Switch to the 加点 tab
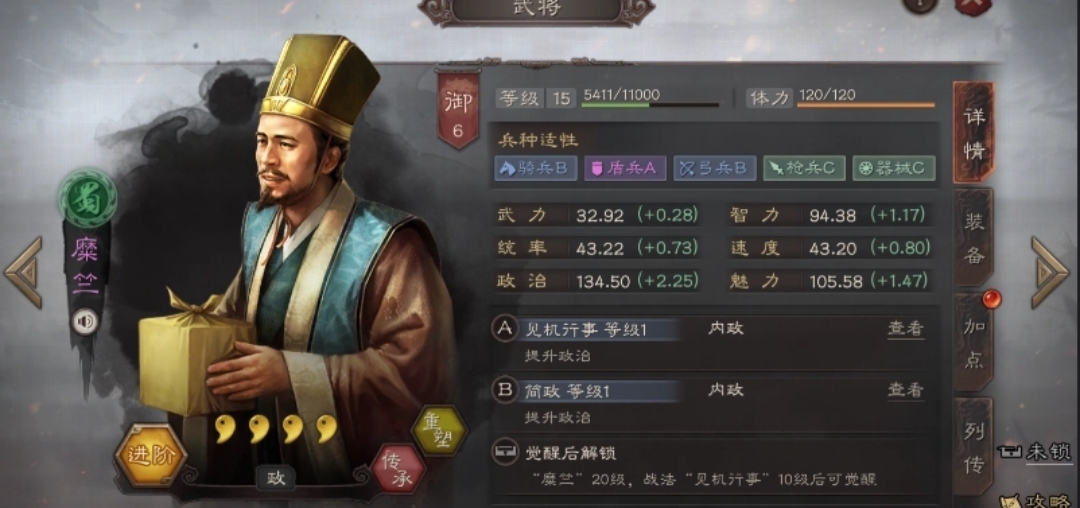The width and height of the screenshot is (1080, 508). tap(973, 343)
